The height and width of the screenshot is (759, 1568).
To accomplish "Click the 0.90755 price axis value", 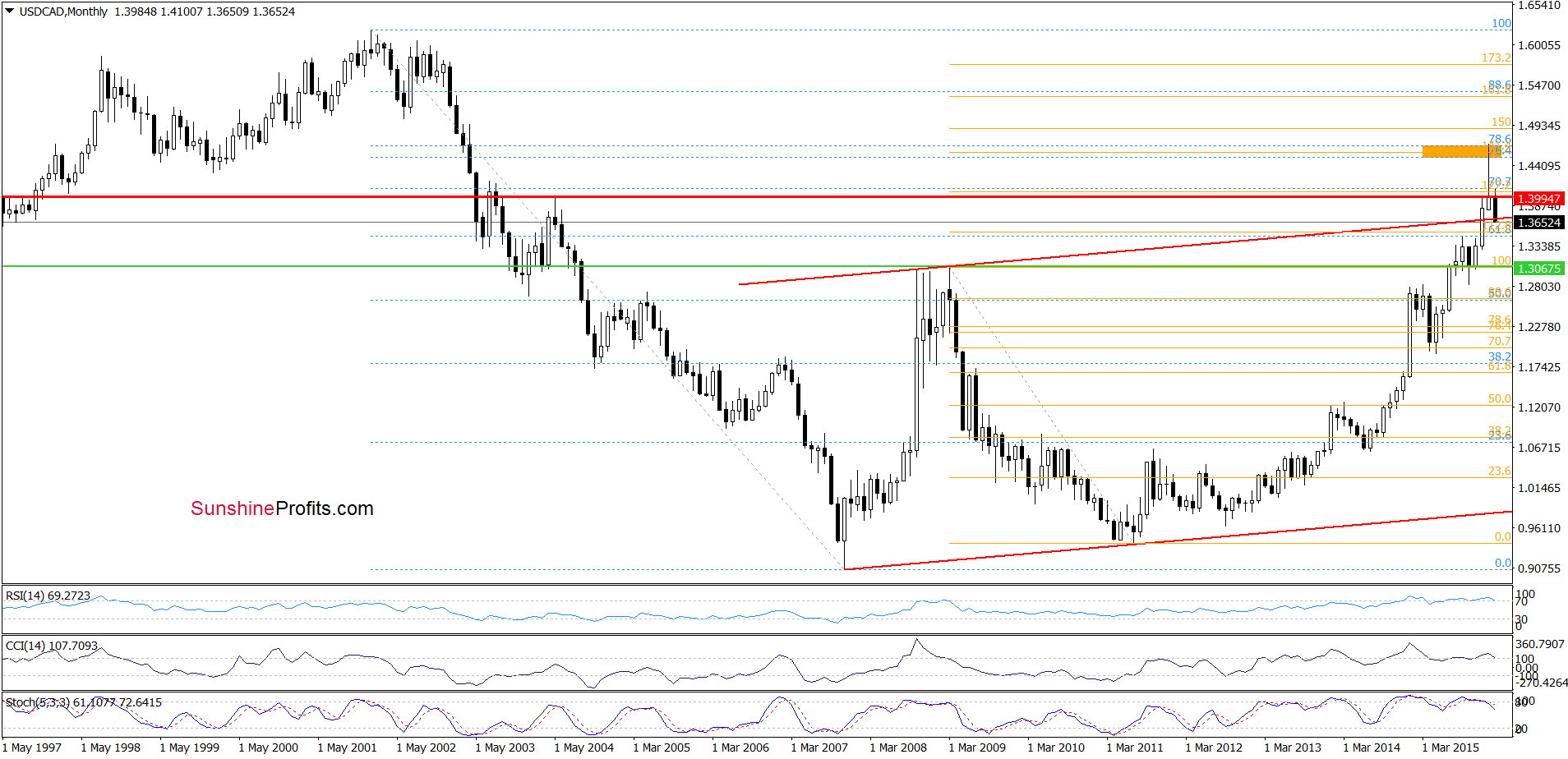I will [1539, 568].
